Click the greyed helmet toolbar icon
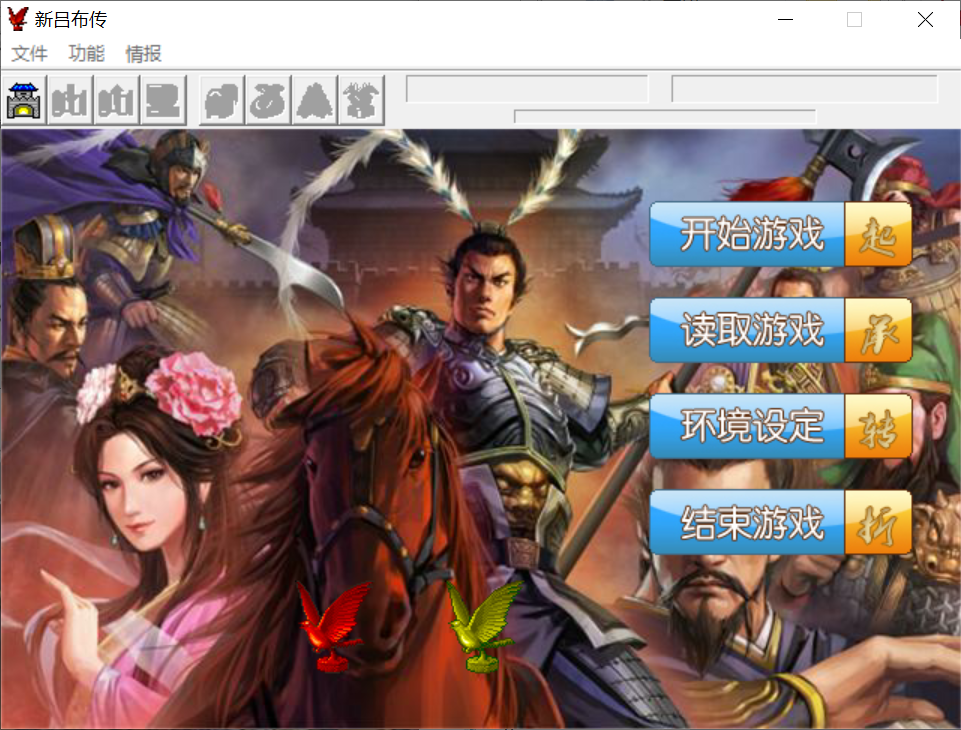 222,101
